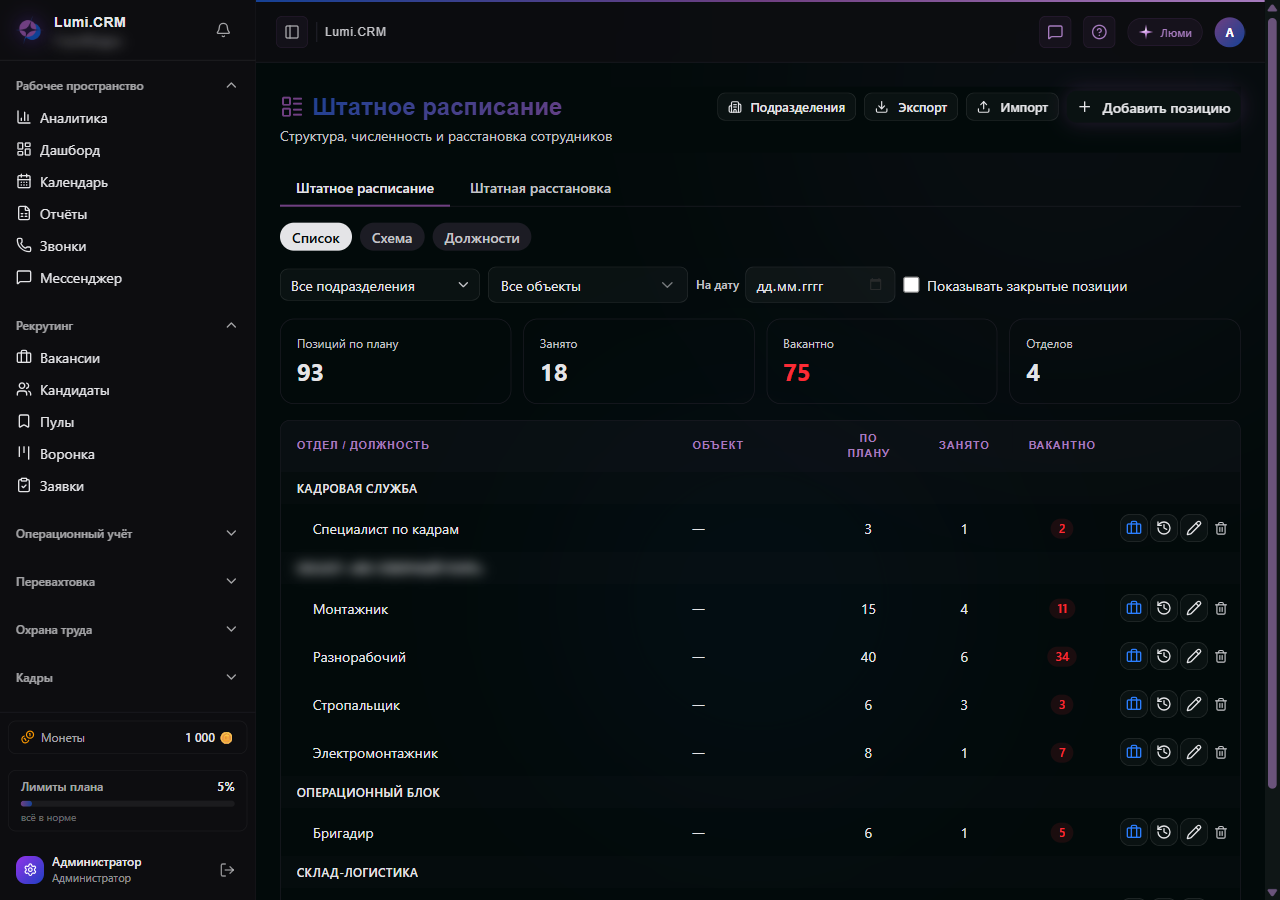Log out via exit icon near Администратор
The image size is (1280, 900).
pos(227,870)
